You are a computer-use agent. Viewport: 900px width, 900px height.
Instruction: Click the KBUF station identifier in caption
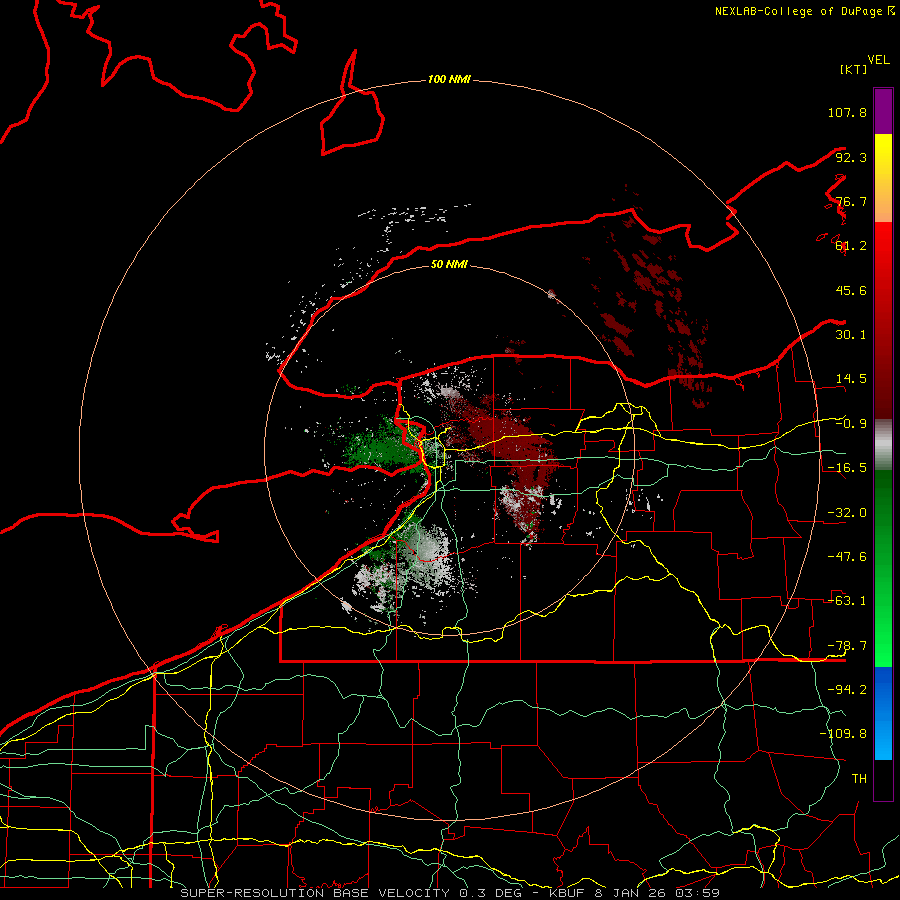click(x=566, y=893)
